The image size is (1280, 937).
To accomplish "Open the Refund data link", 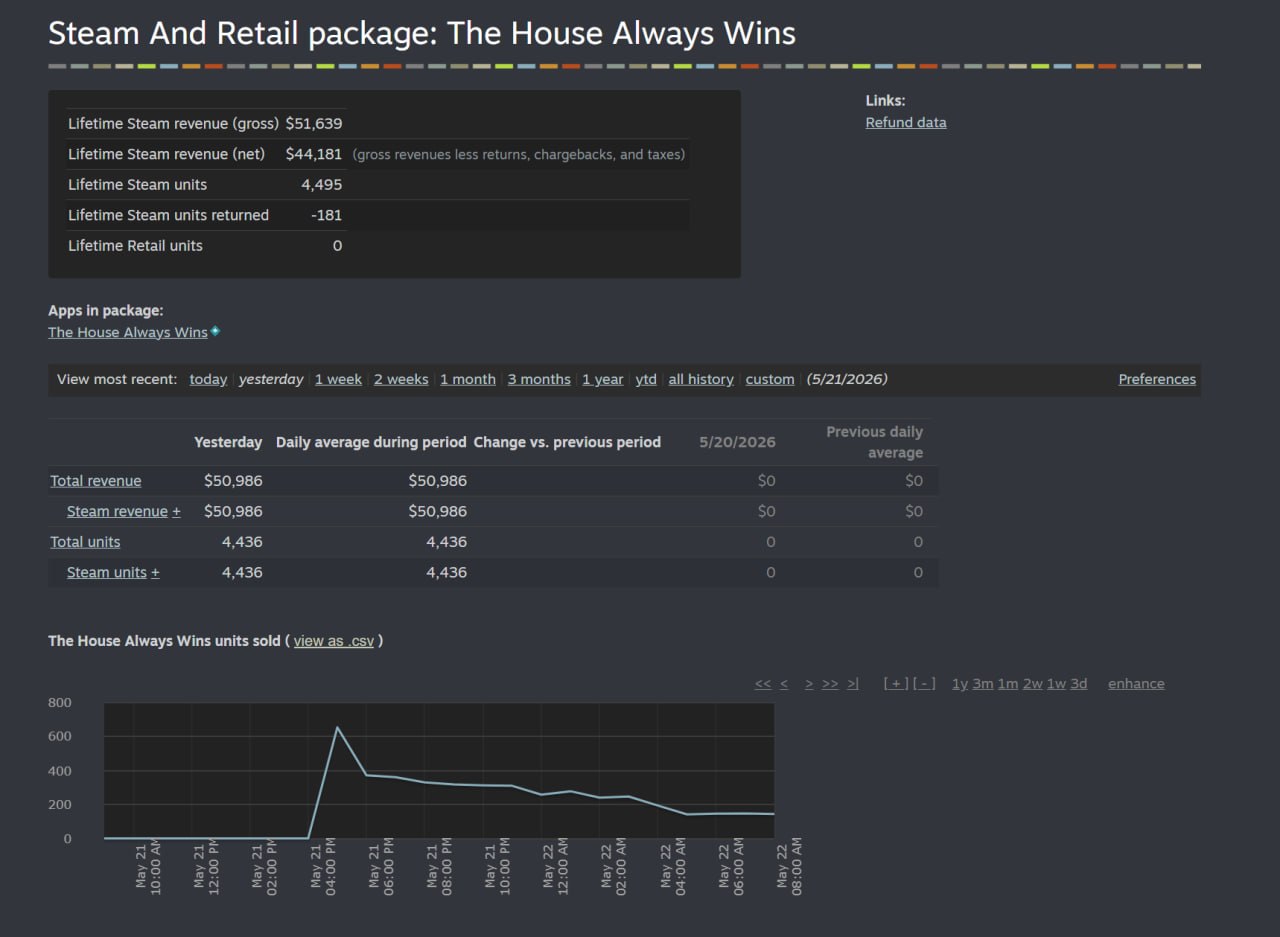I will pos(906,122).
